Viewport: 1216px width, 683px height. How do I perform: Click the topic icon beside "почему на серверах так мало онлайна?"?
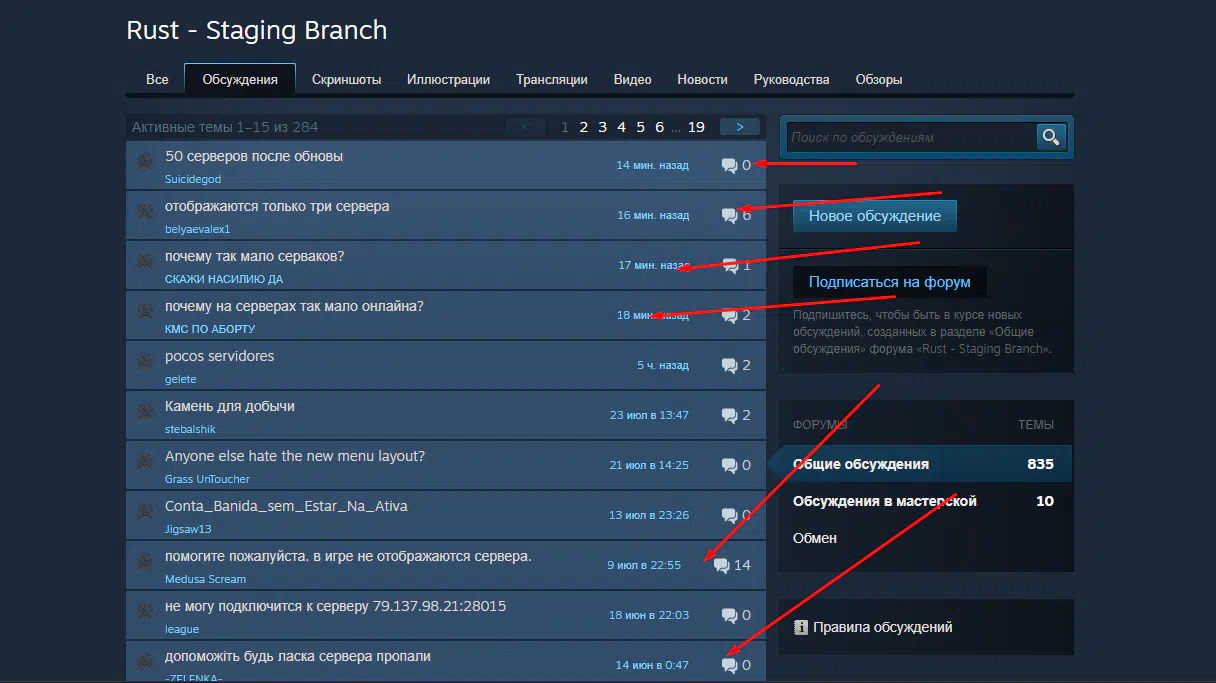[x=145, y=312]
